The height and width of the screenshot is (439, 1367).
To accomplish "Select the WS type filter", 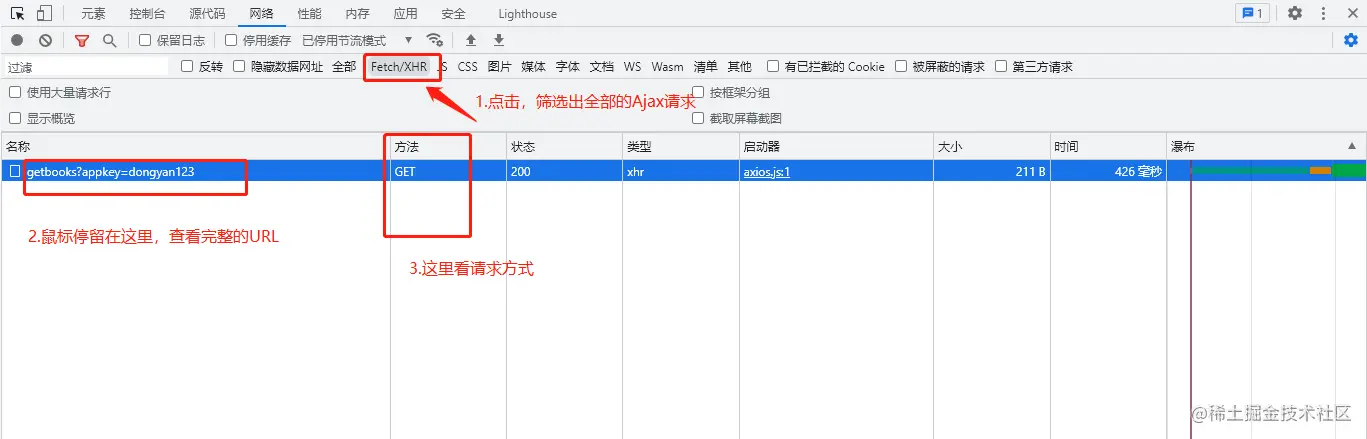I will (632, 66).
